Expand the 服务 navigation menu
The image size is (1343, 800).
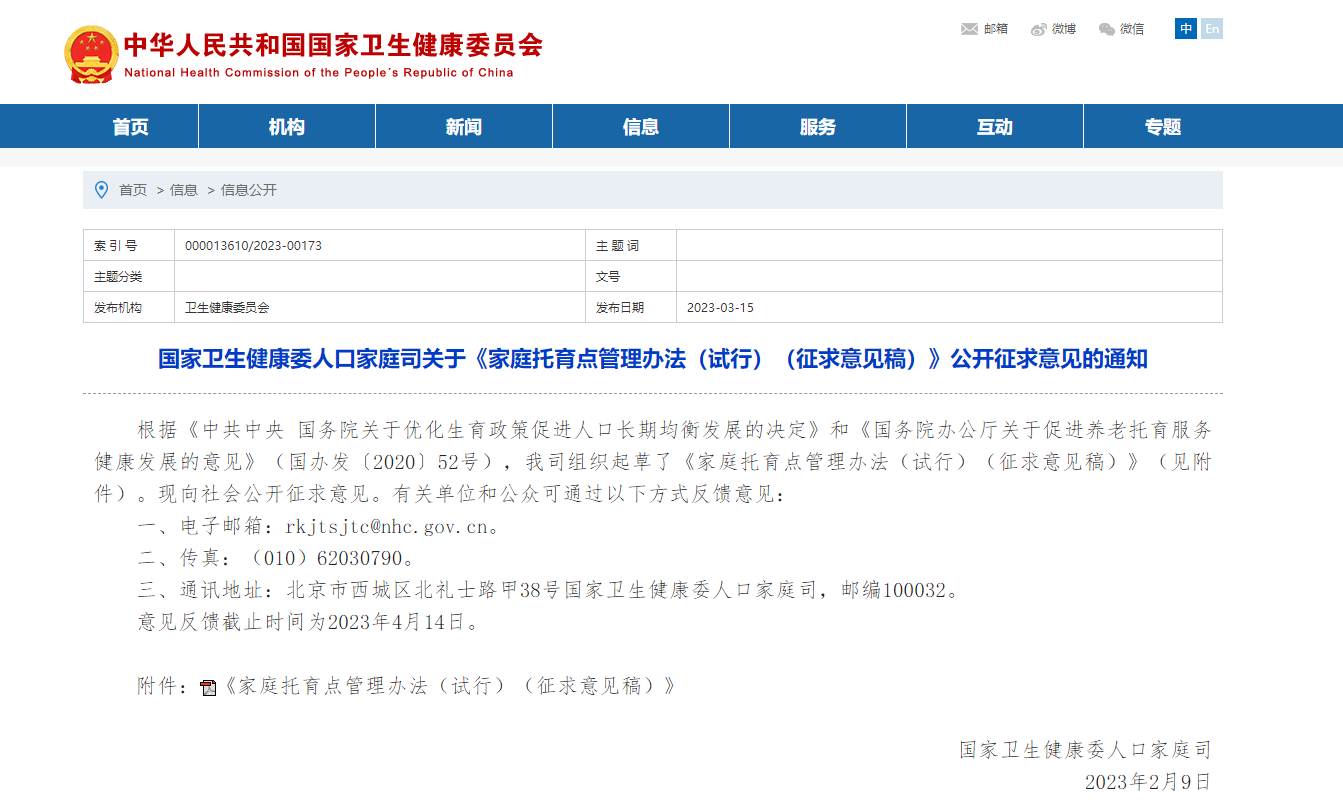(818, 127)
